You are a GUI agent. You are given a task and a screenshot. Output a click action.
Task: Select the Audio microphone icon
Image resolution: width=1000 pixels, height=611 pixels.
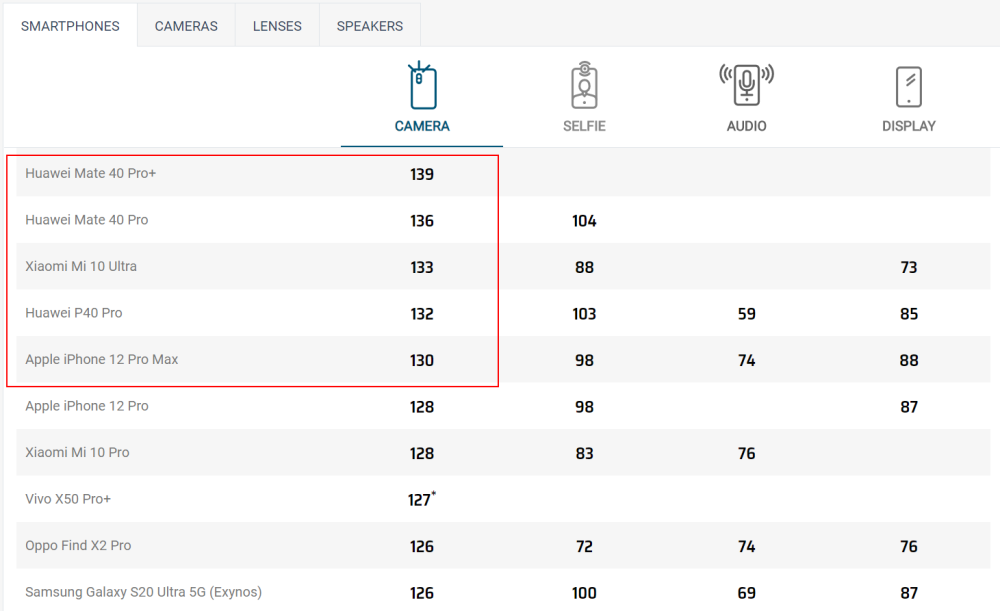[x=747, y=84]
